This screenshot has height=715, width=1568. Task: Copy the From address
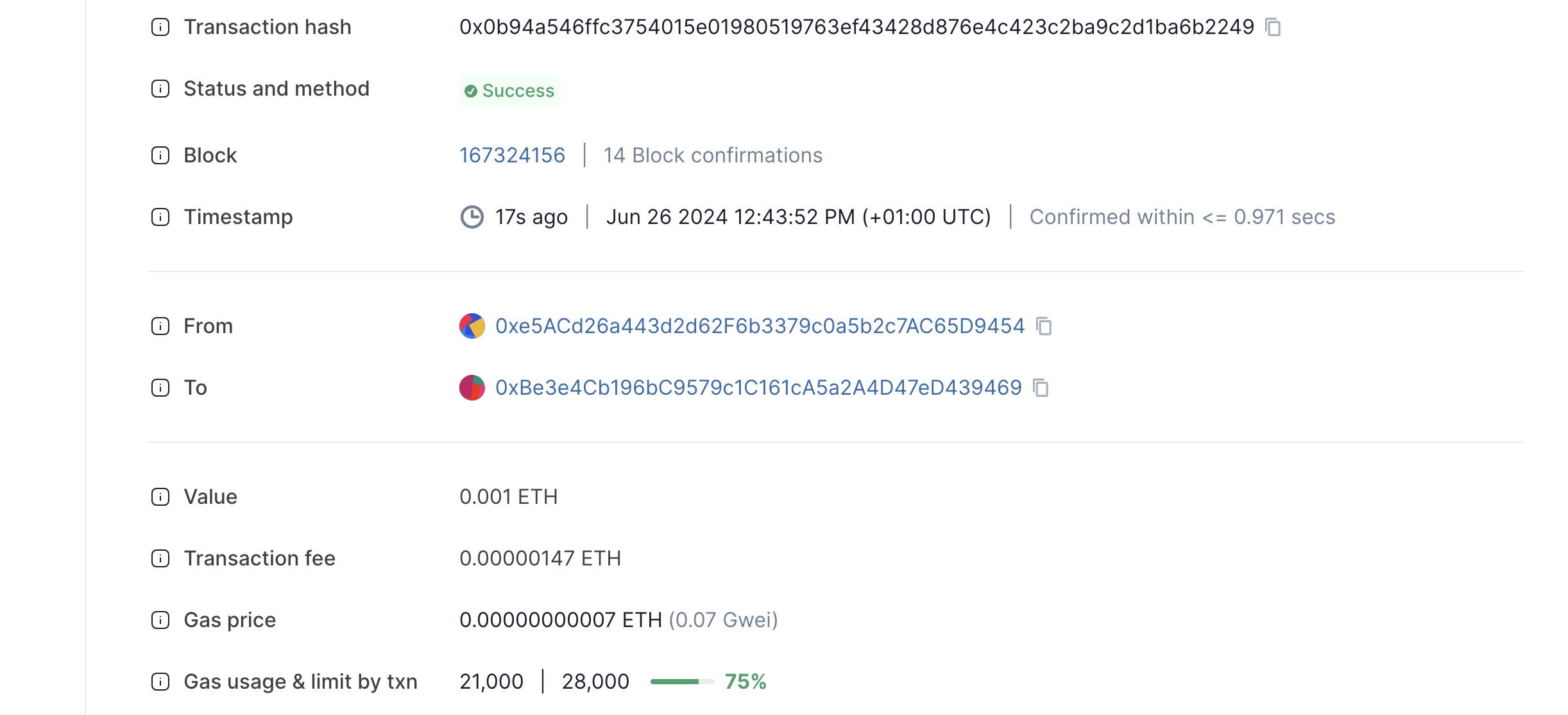pos(1044,326)
